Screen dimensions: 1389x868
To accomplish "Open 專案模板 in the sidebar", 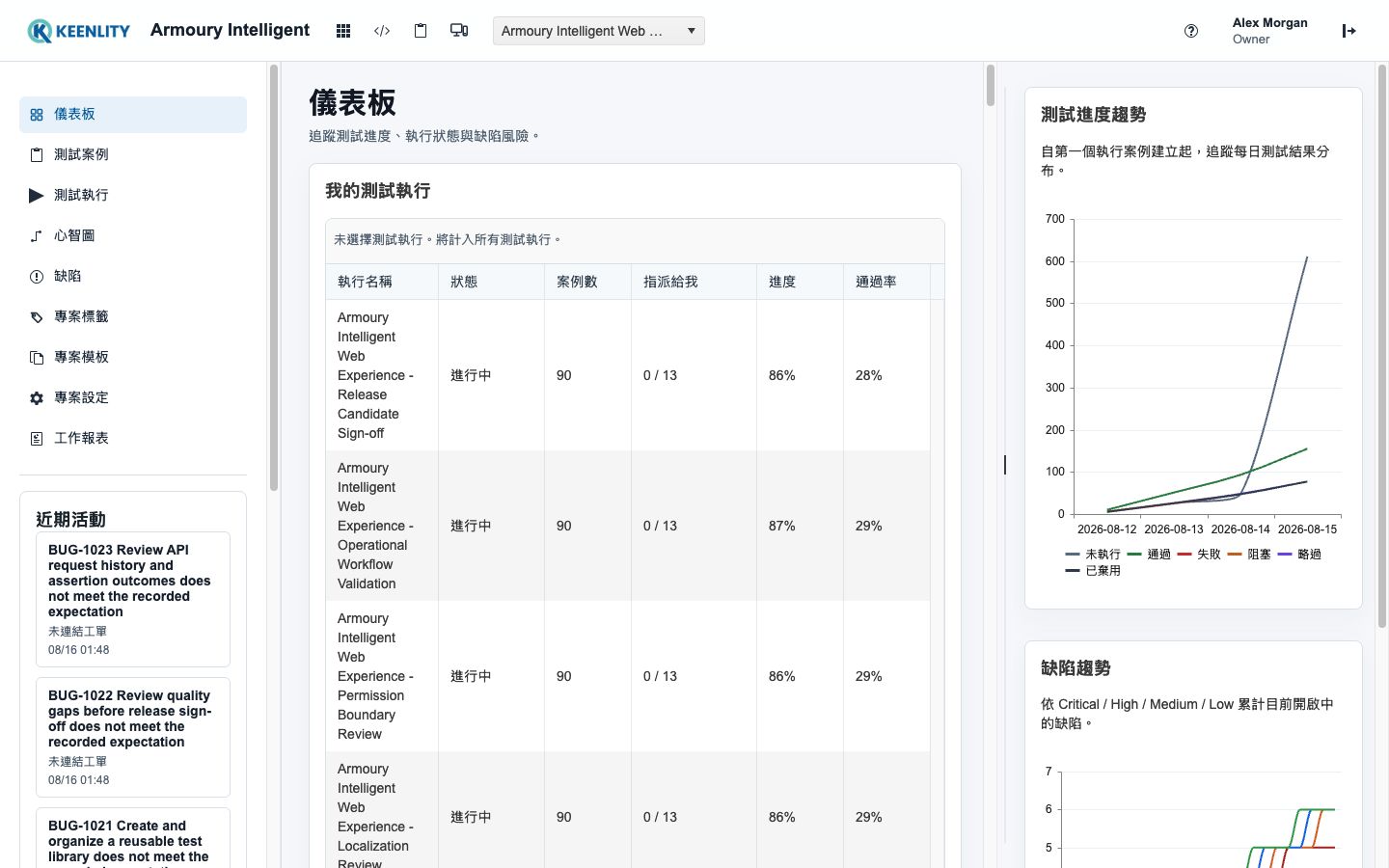I will pos(133,358).
